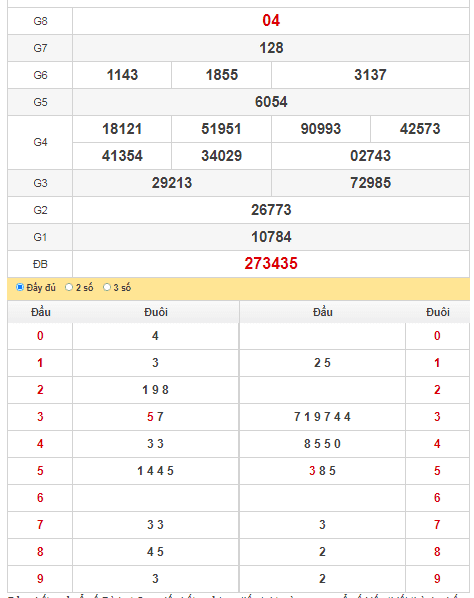Choose the '2 số' radio option
The width and height of the screenshot is (474, 598).
pyautogui.click(x=69, y=287)
